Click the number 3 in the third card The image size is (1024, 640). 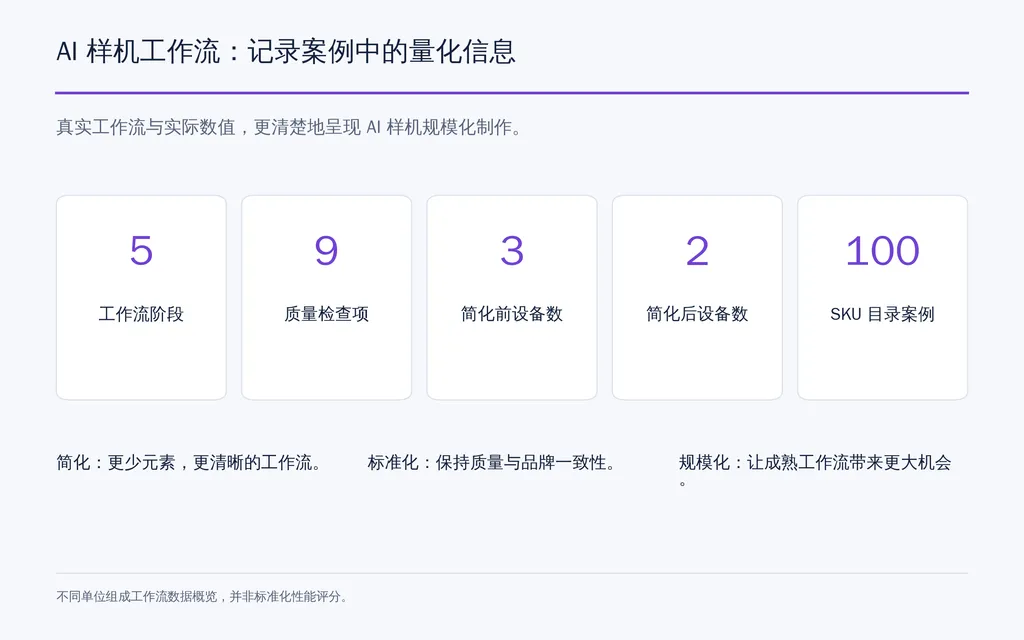pos(512,251)
